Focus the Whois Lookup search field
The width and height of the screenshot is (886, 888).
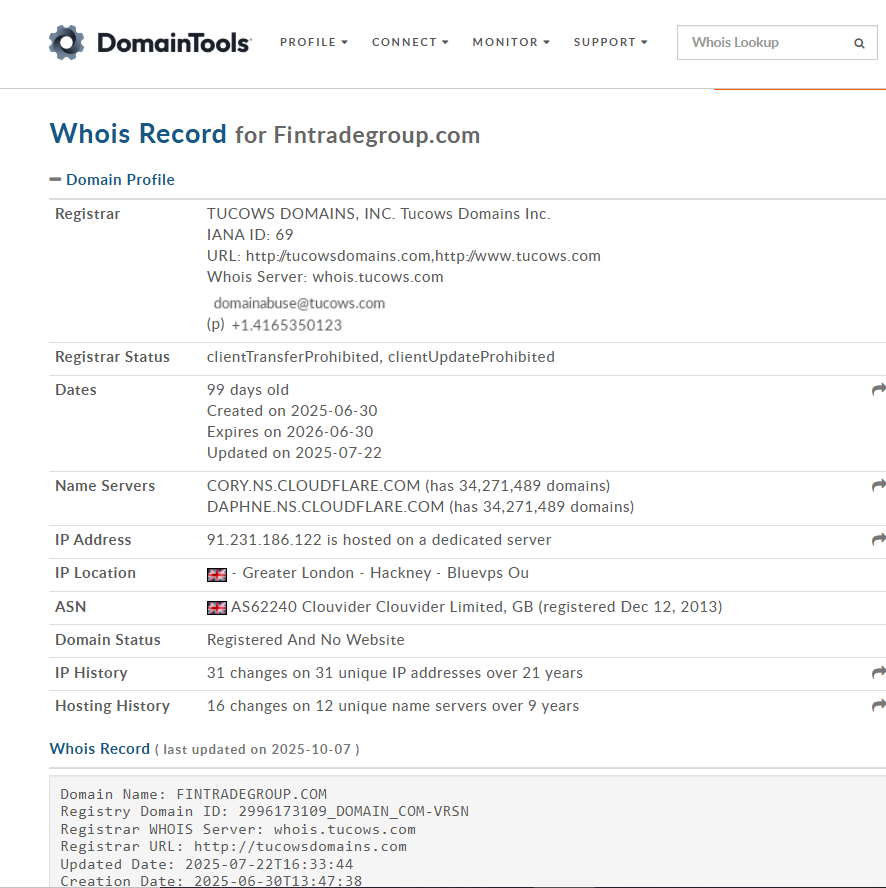coord(762,43)
